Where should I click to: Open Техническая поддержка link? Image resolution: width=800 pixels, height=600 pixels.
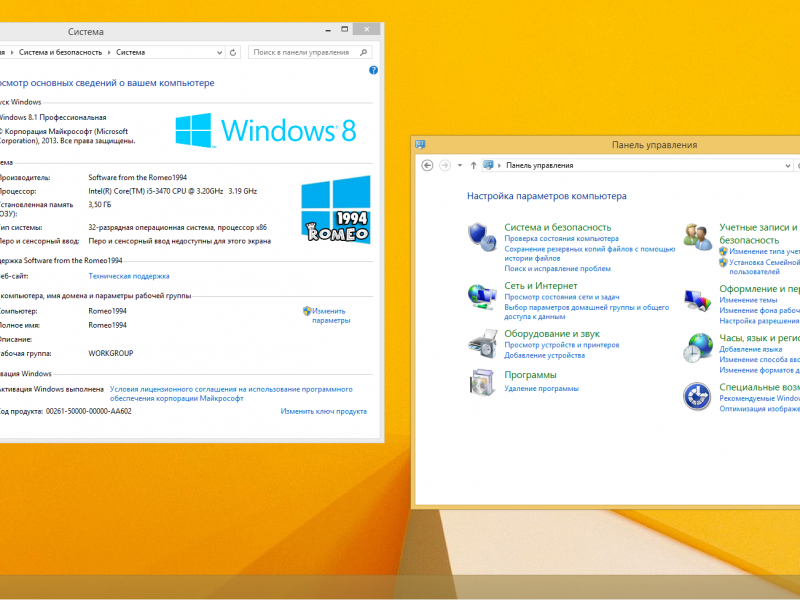pos(129,276)
